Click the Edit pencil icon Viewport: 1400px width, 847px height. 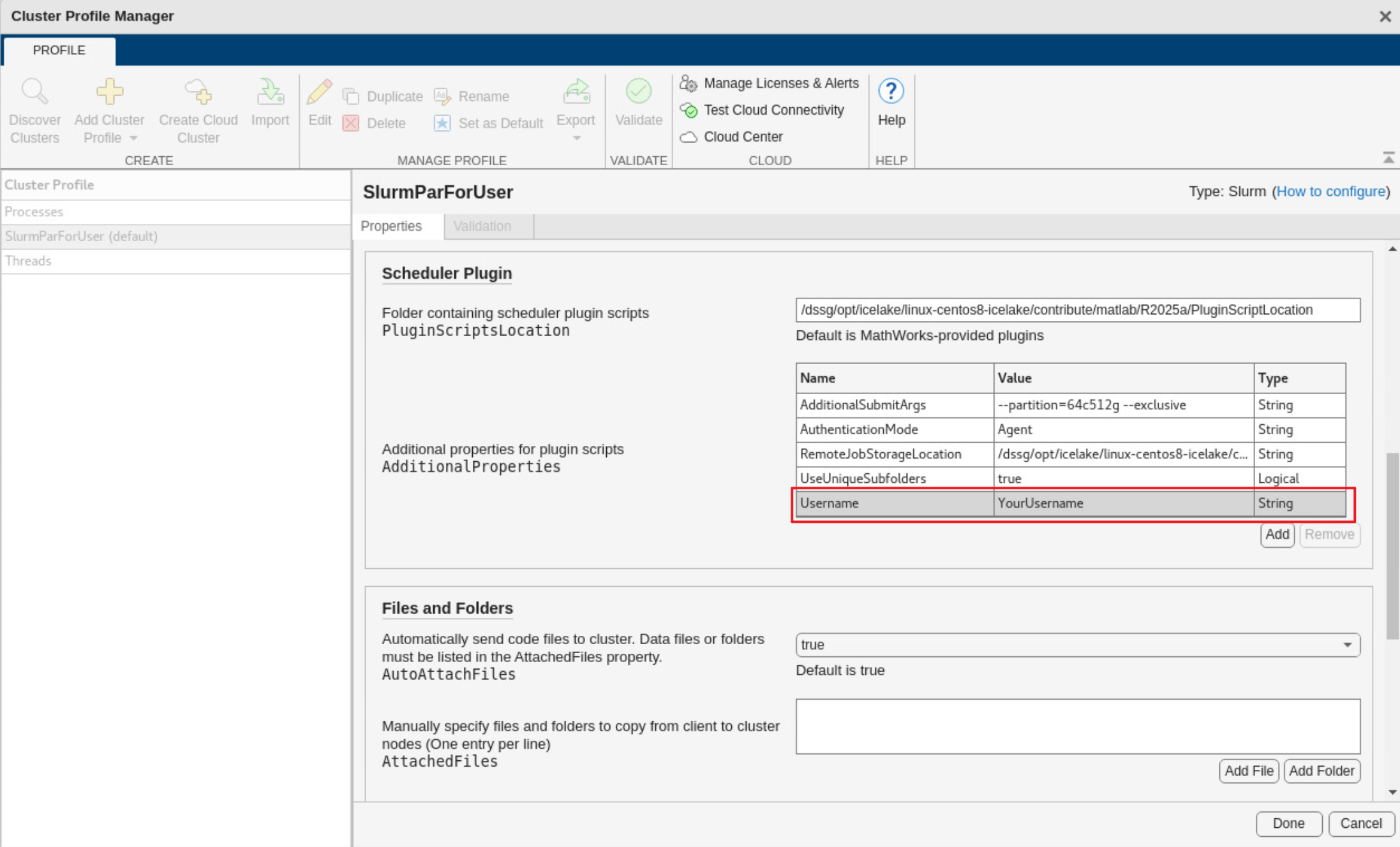319,92
